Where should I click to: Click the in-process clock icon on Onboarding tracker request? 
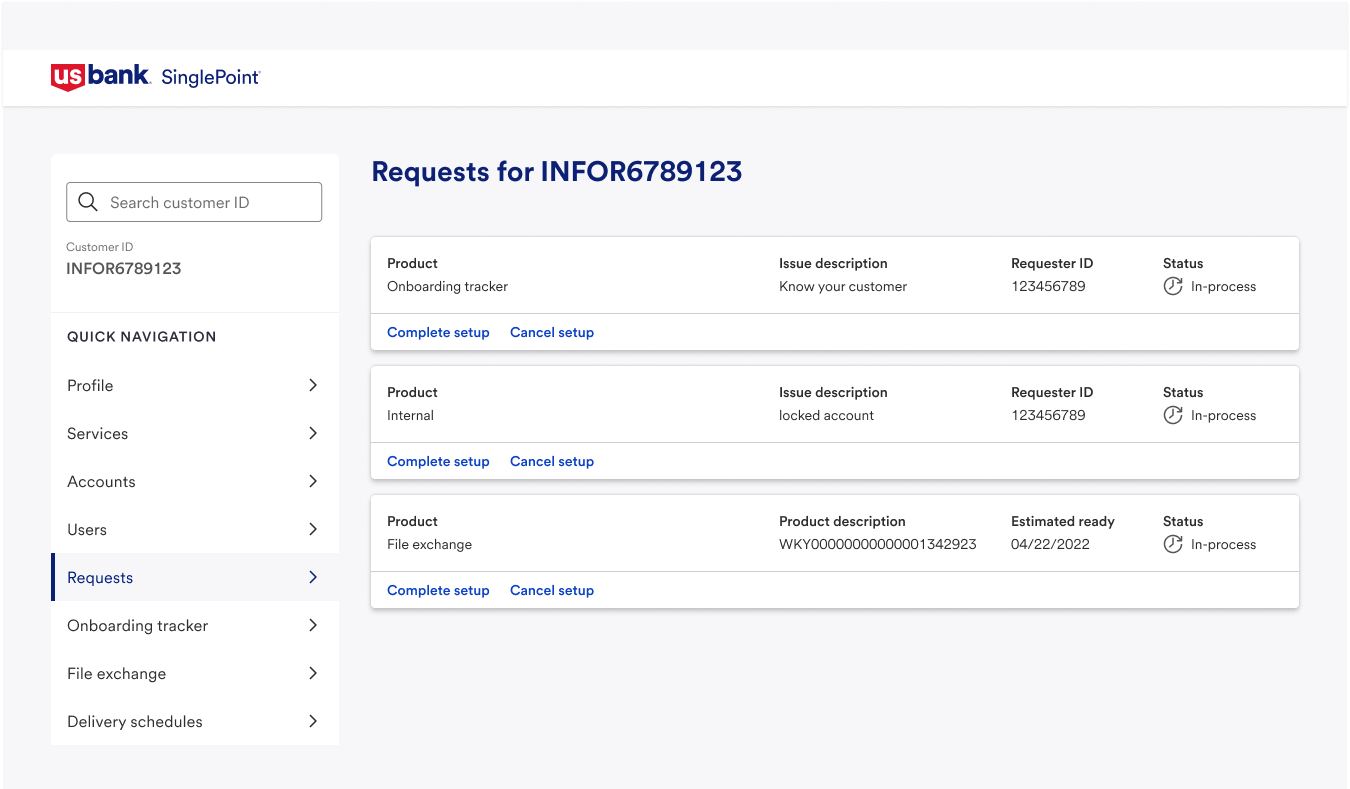point(1173,286)
